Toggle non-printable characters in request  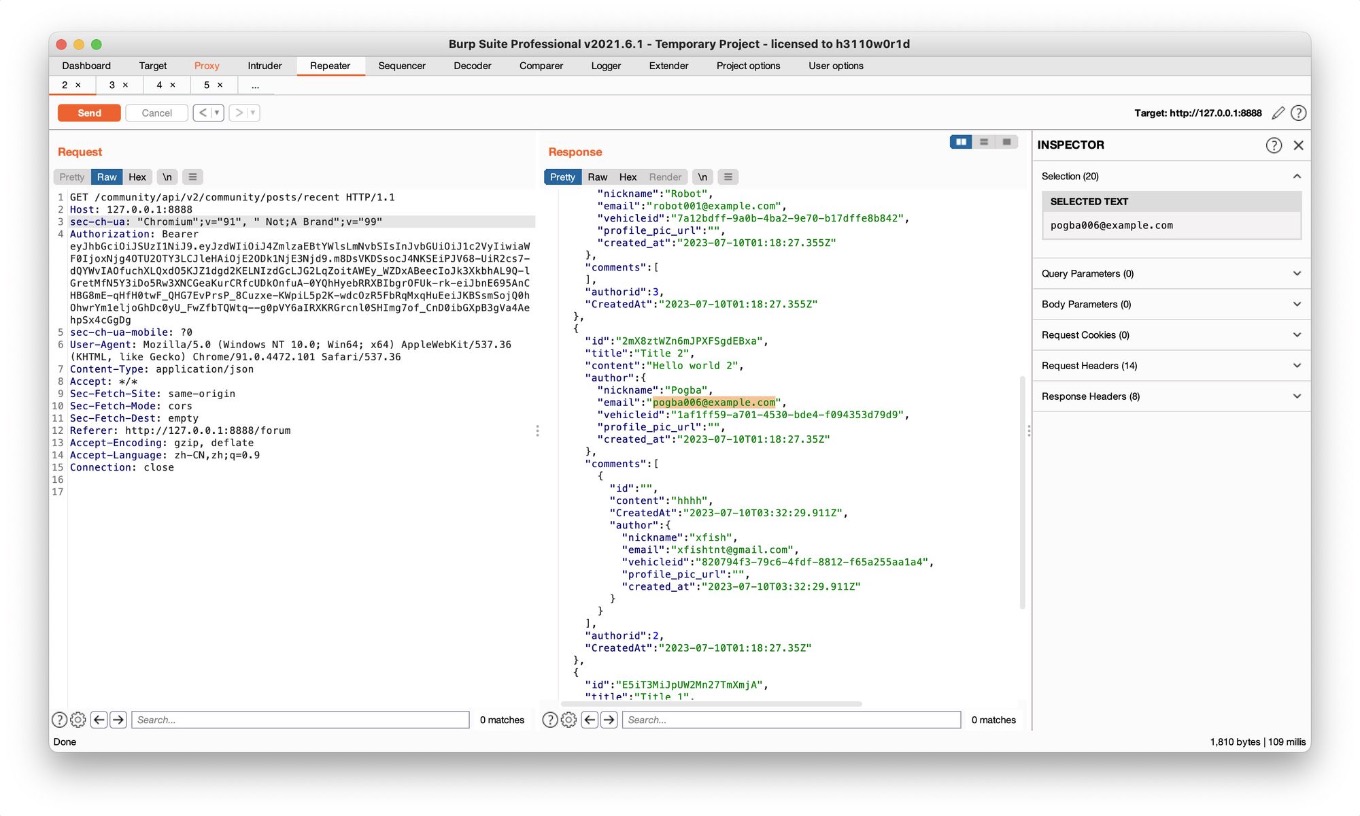tap(168, 177)
